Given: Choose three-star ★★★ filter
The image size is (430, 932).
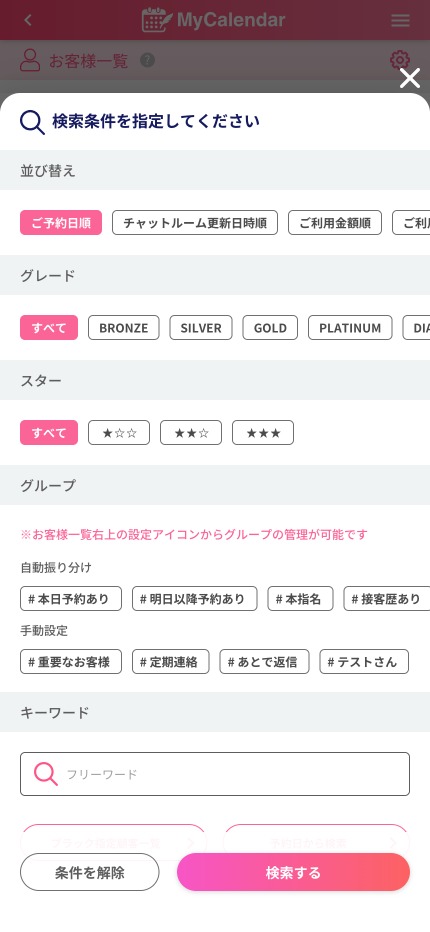Looking at the screenshot, I should 263,433.
